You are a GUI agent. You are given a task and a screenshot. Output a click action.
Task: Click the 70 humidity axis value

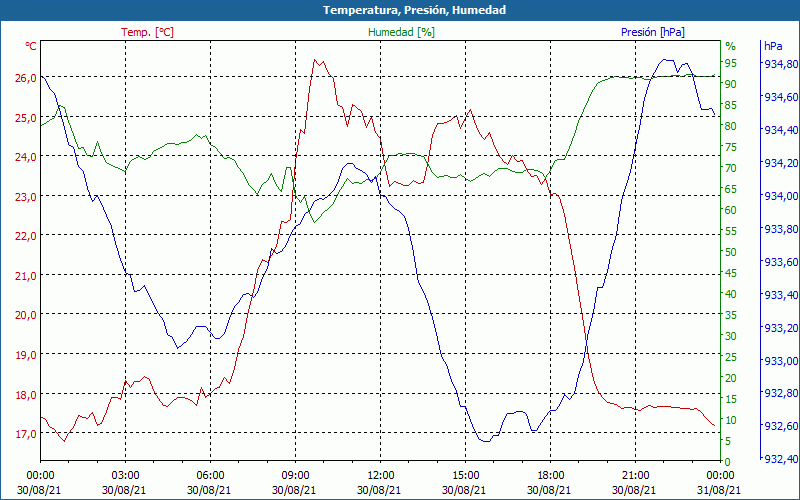(x=731, y=168)
